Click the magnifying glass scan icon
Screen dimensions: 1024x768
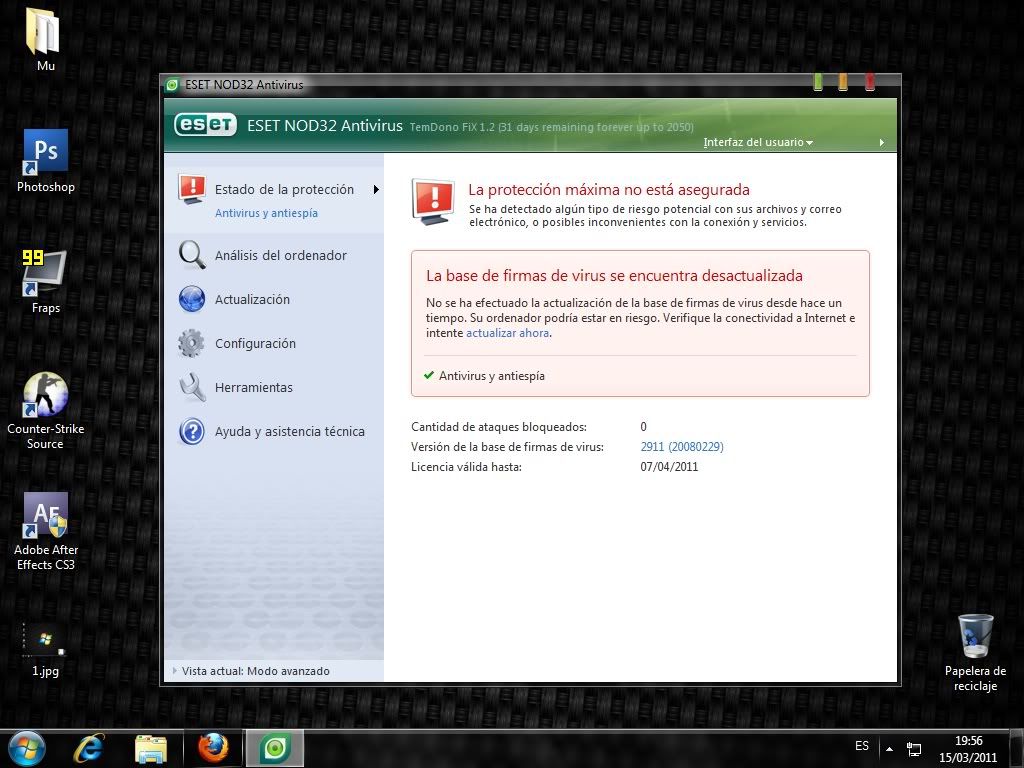coord(192,255)
